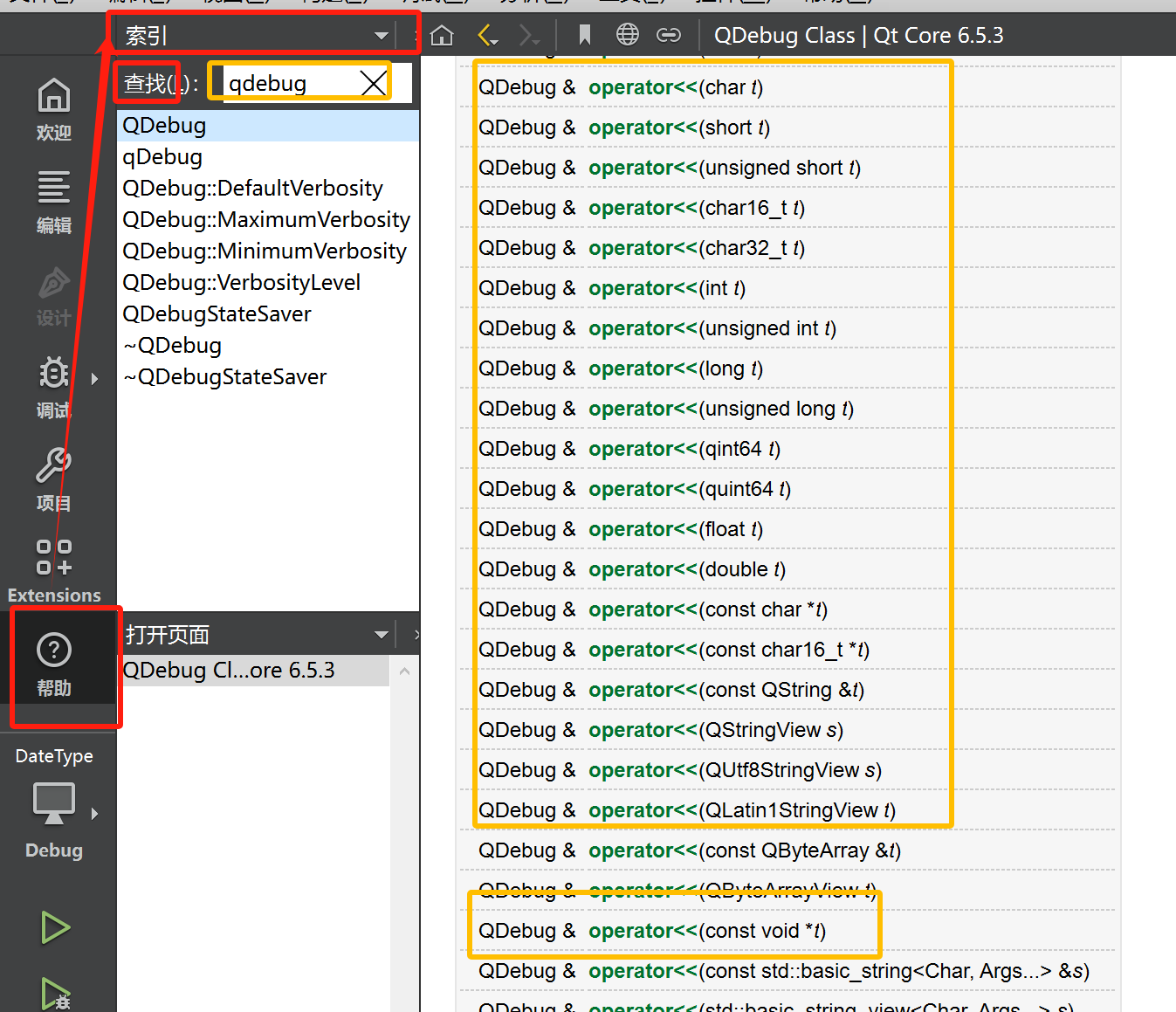Start debugging with the run-debug icon

click(x=55, y=994)
